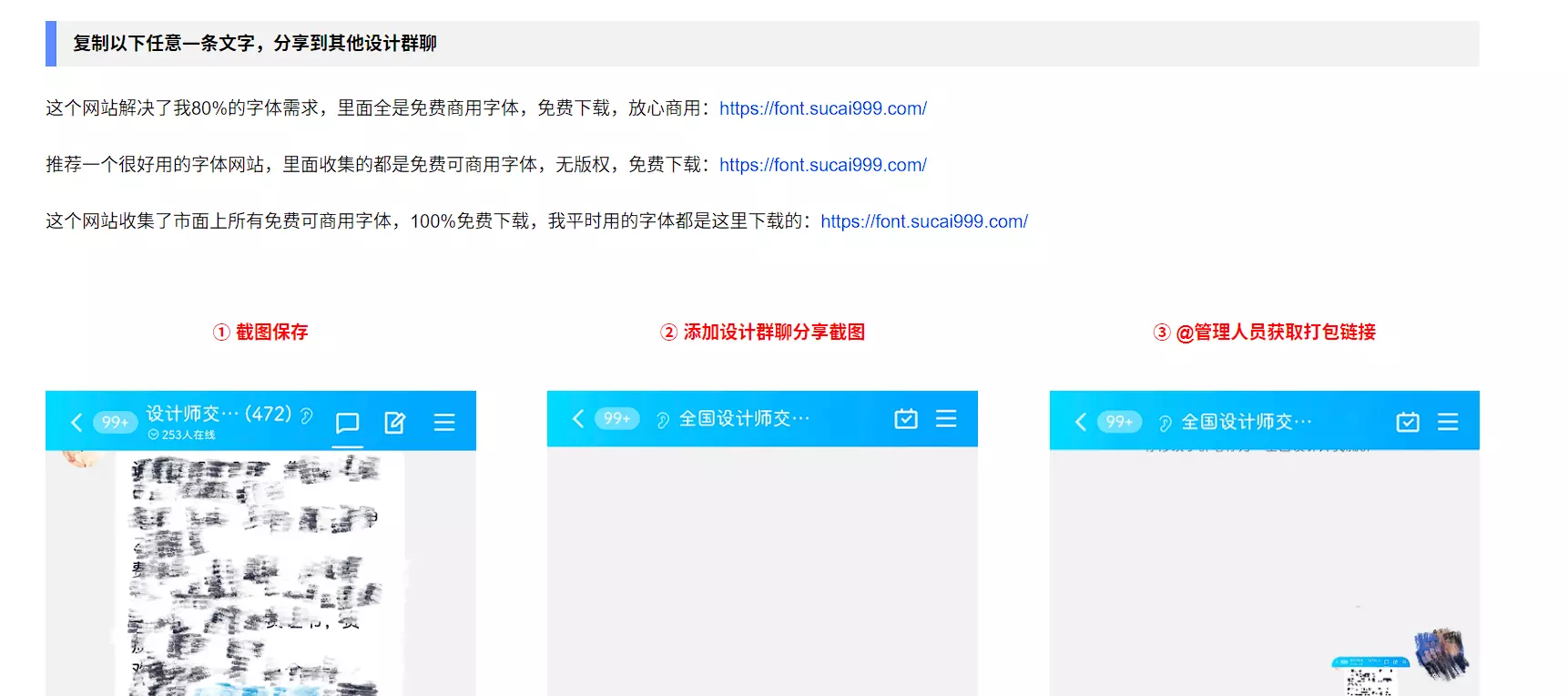Open font.sucai999.com link after 放心商用
The width and height of the screenshot is (1568, 696).
click(x=822, y=108)
